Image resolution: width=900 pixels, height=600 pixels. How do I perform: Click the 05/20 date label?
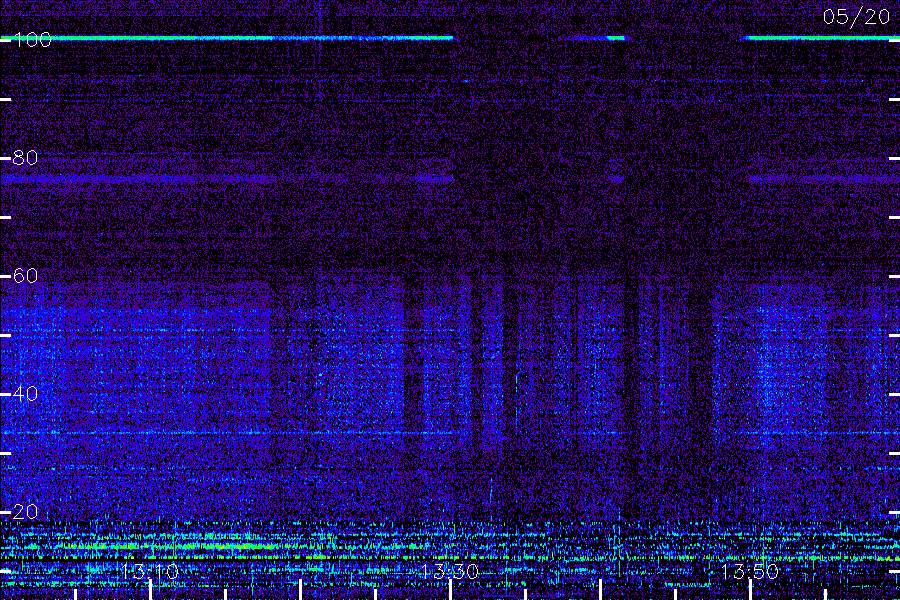856,17
